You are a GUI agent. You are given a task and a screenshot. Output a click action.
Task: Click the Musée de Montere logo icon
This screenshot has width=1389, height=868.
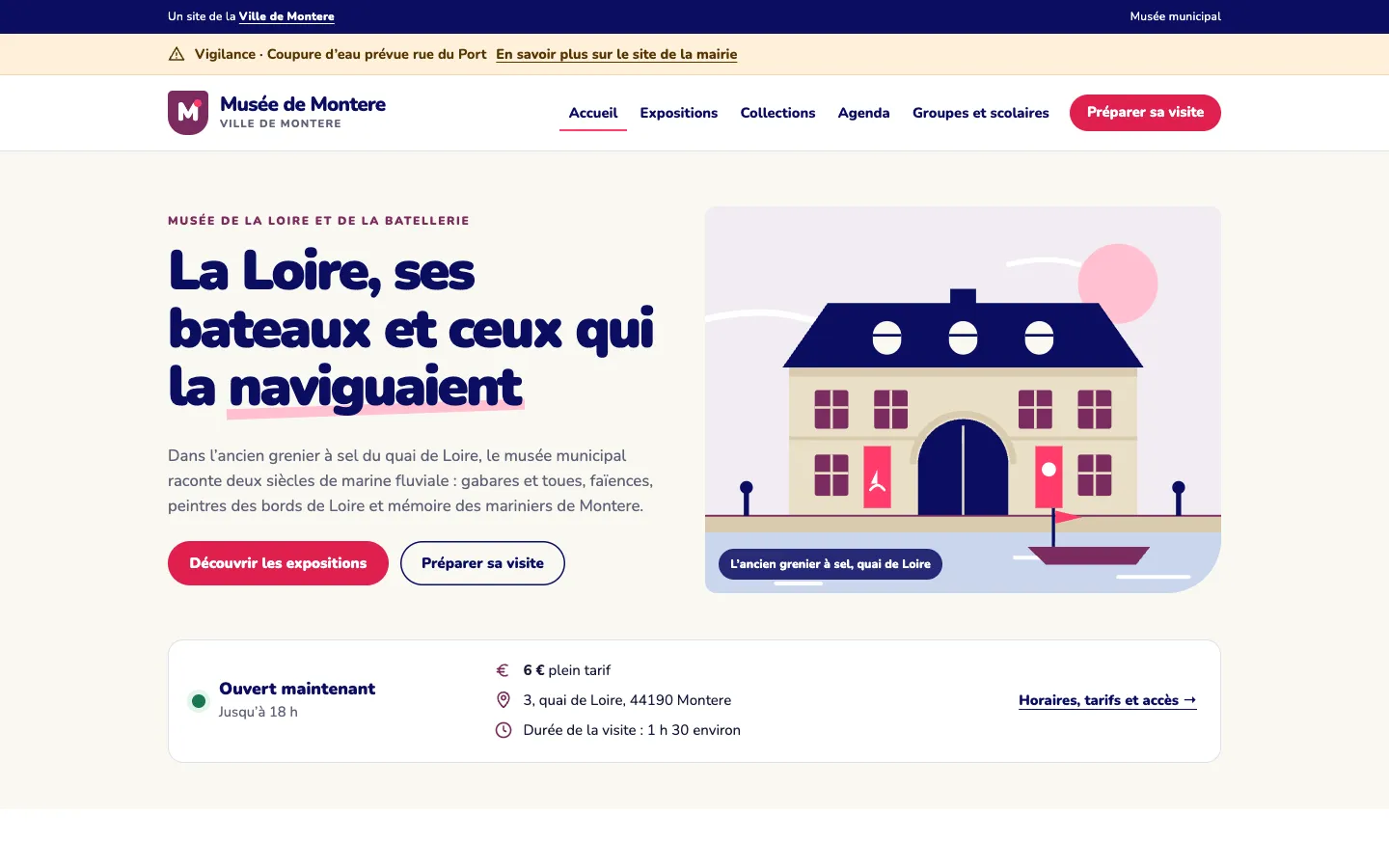tap(188, 113)
